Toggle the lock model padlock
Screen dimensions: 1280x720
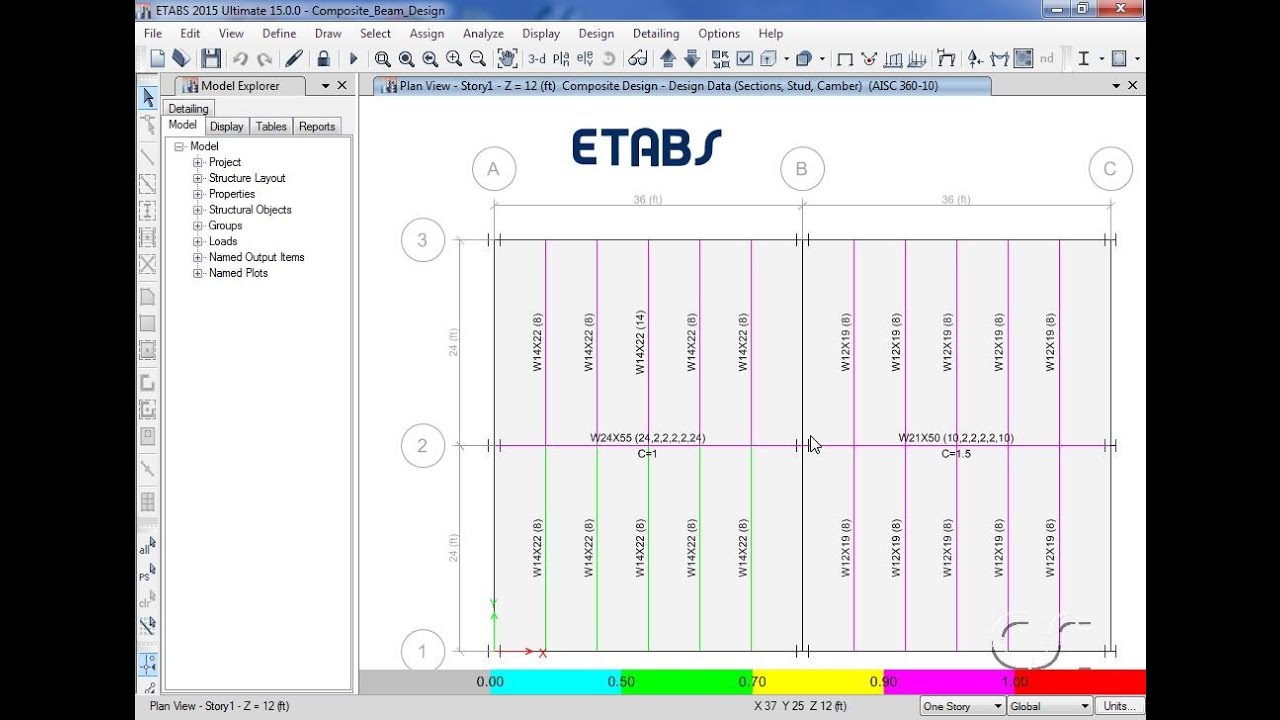[x=323, y=59]
